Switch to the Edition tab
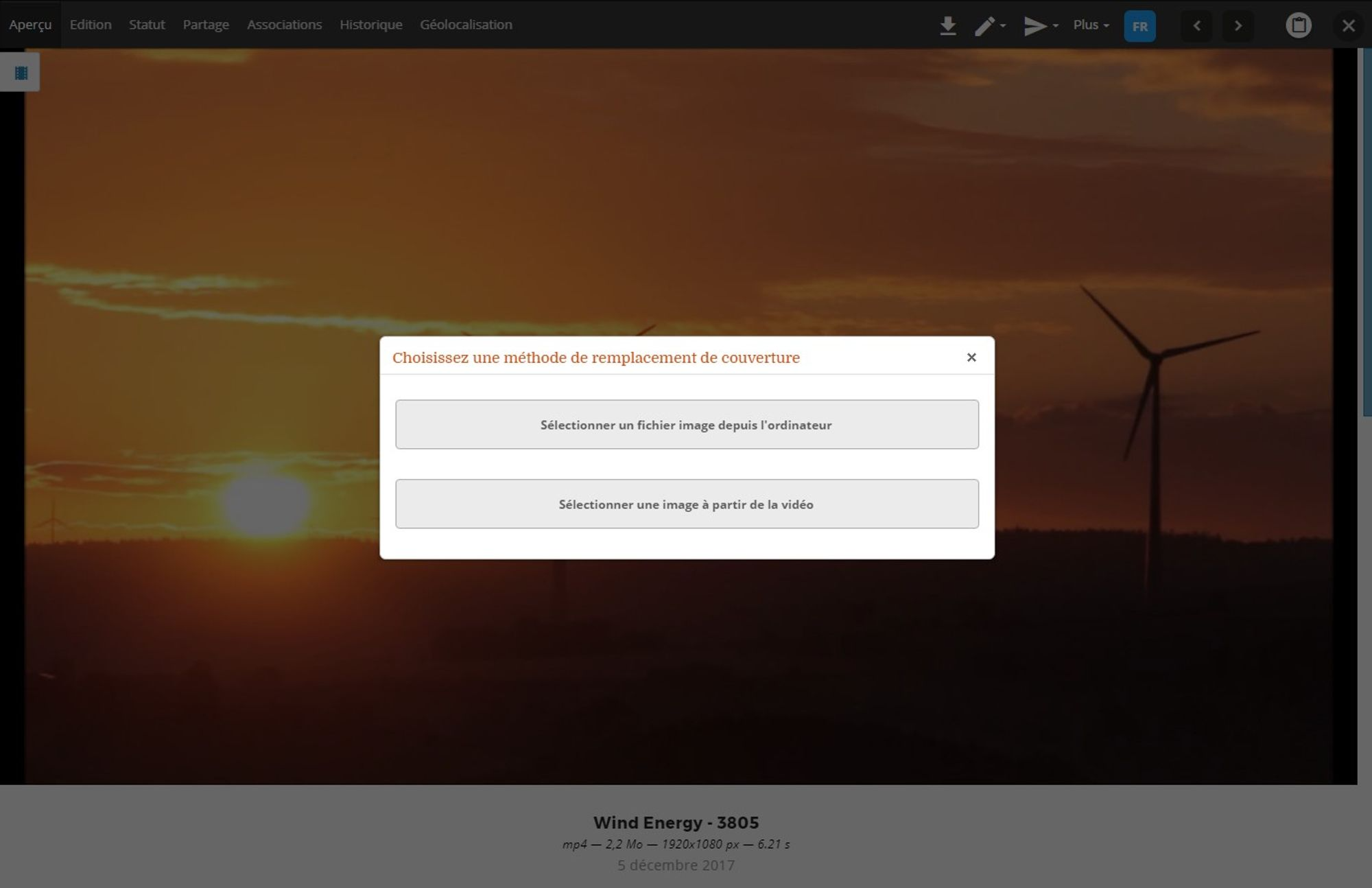Viewport: 1372px width, 888px height. [91, 25]
